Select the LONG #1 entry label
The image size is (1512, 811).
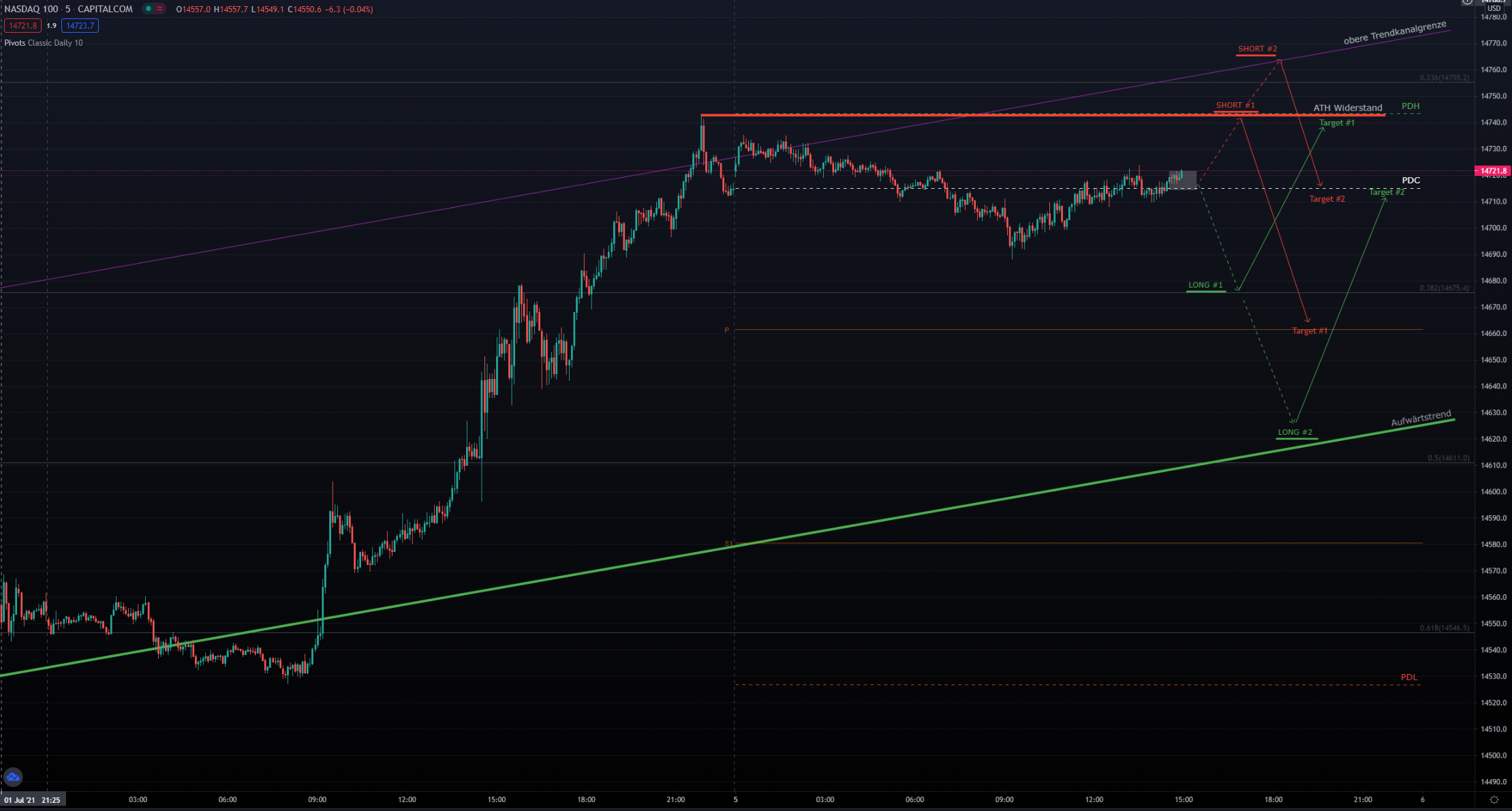tap(1205, 285)
